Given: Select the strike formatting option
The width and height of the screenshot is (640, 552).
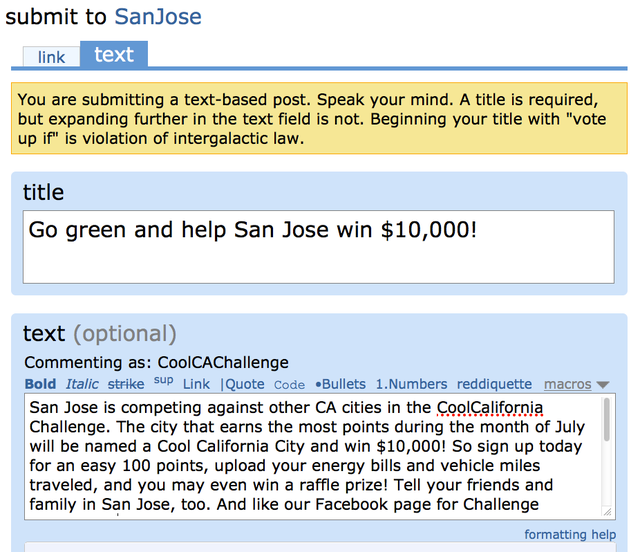Looking at the screenshot, I should [125, 384].
